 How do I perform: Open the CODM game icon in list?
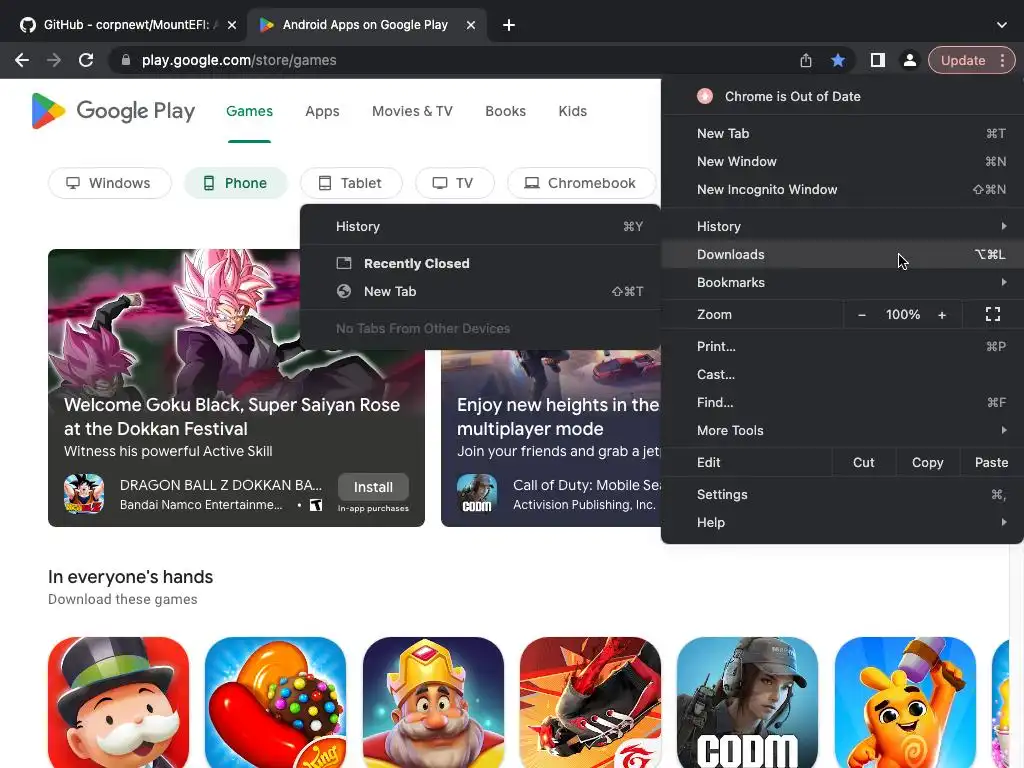(x=747, y=703)
